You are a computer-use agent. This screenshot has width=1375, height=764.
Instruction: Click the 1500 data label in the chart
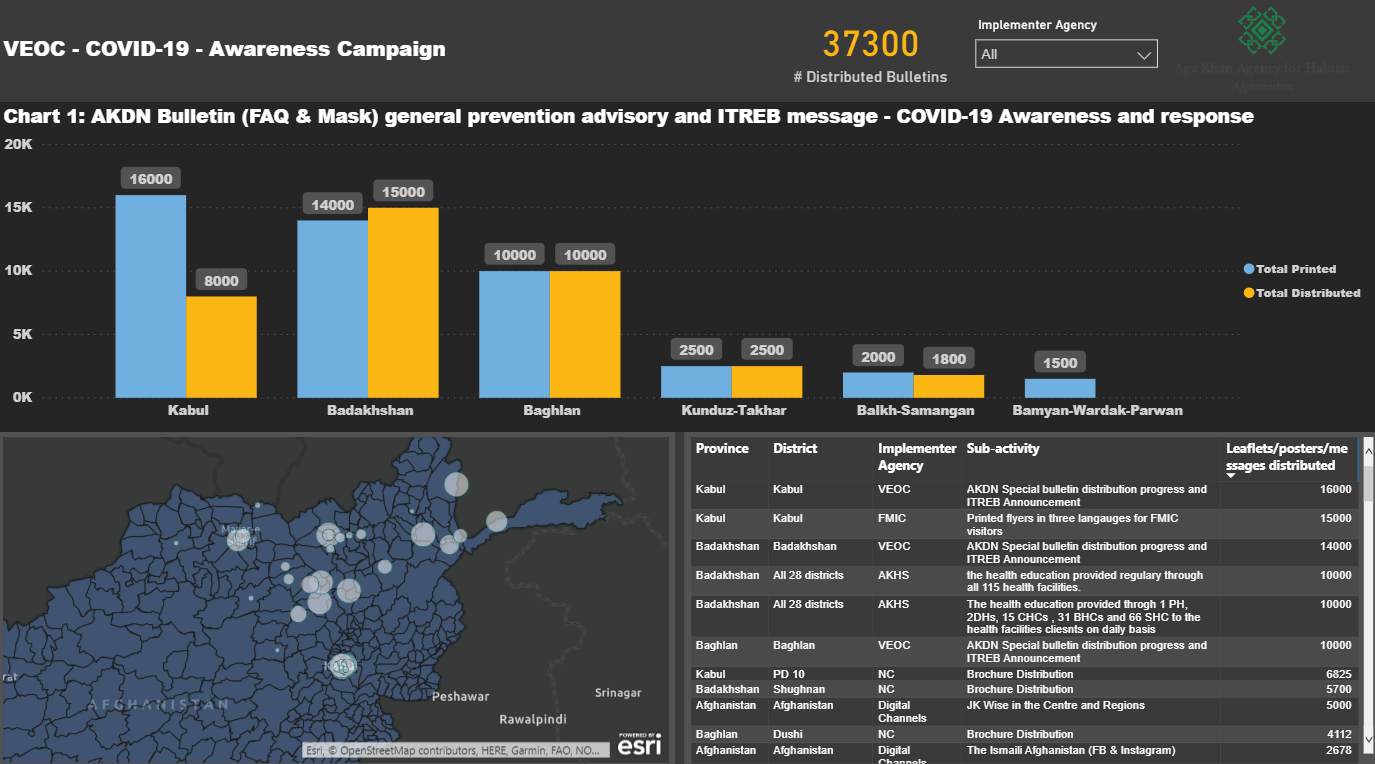pyautogui.click(x=1060, y=363)
